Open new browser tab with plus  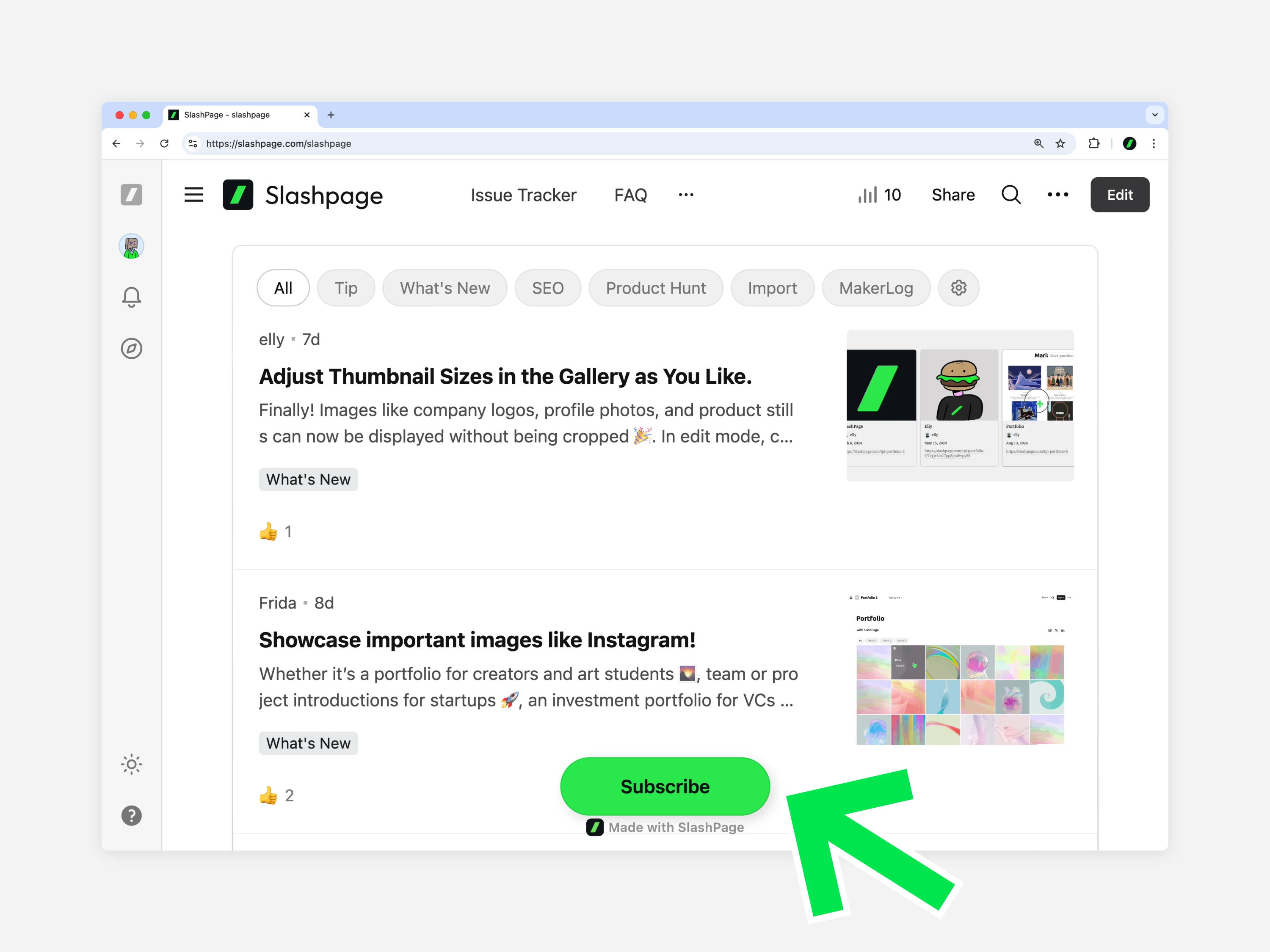(331, 115)
